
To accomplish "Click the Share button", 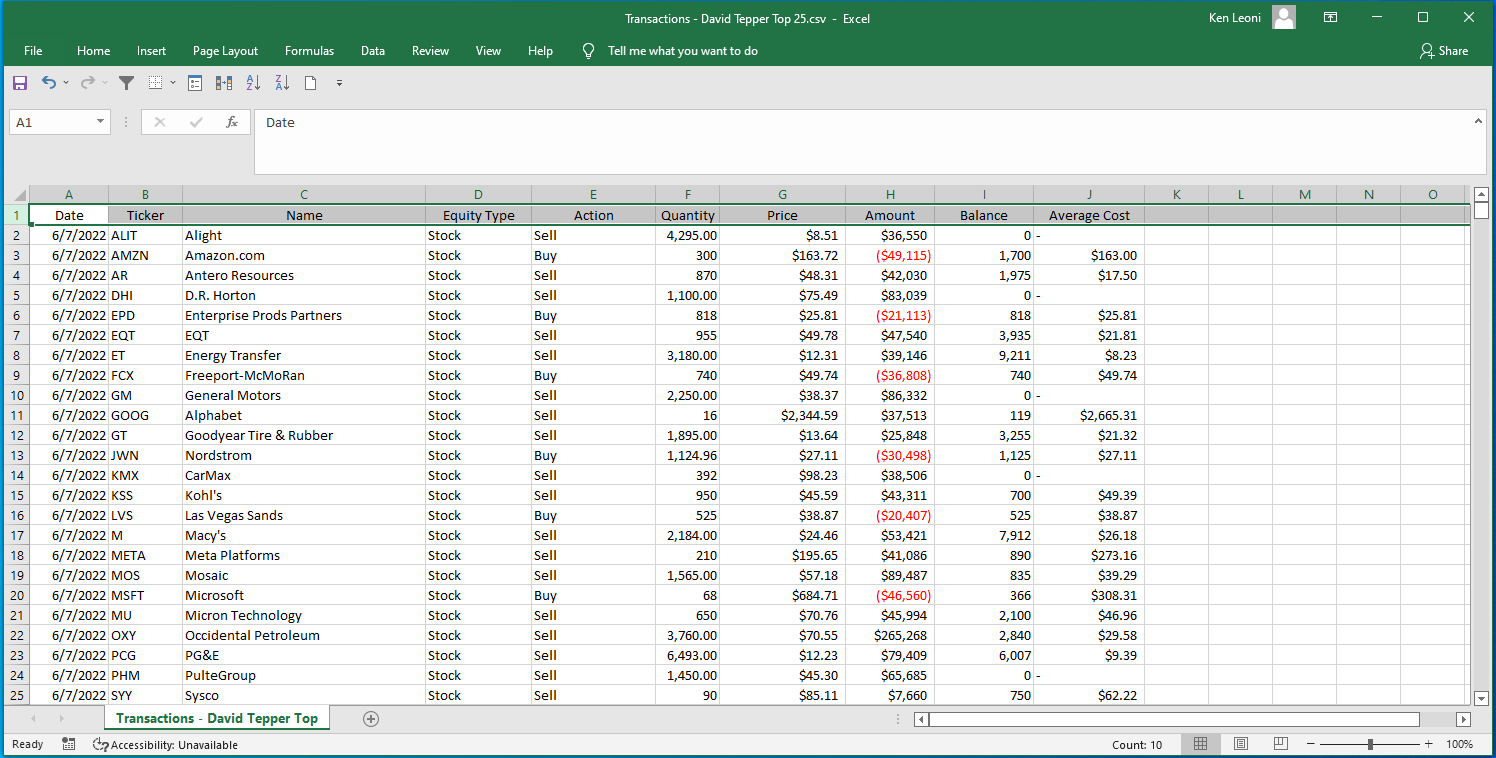I will tap(1444, 50).
